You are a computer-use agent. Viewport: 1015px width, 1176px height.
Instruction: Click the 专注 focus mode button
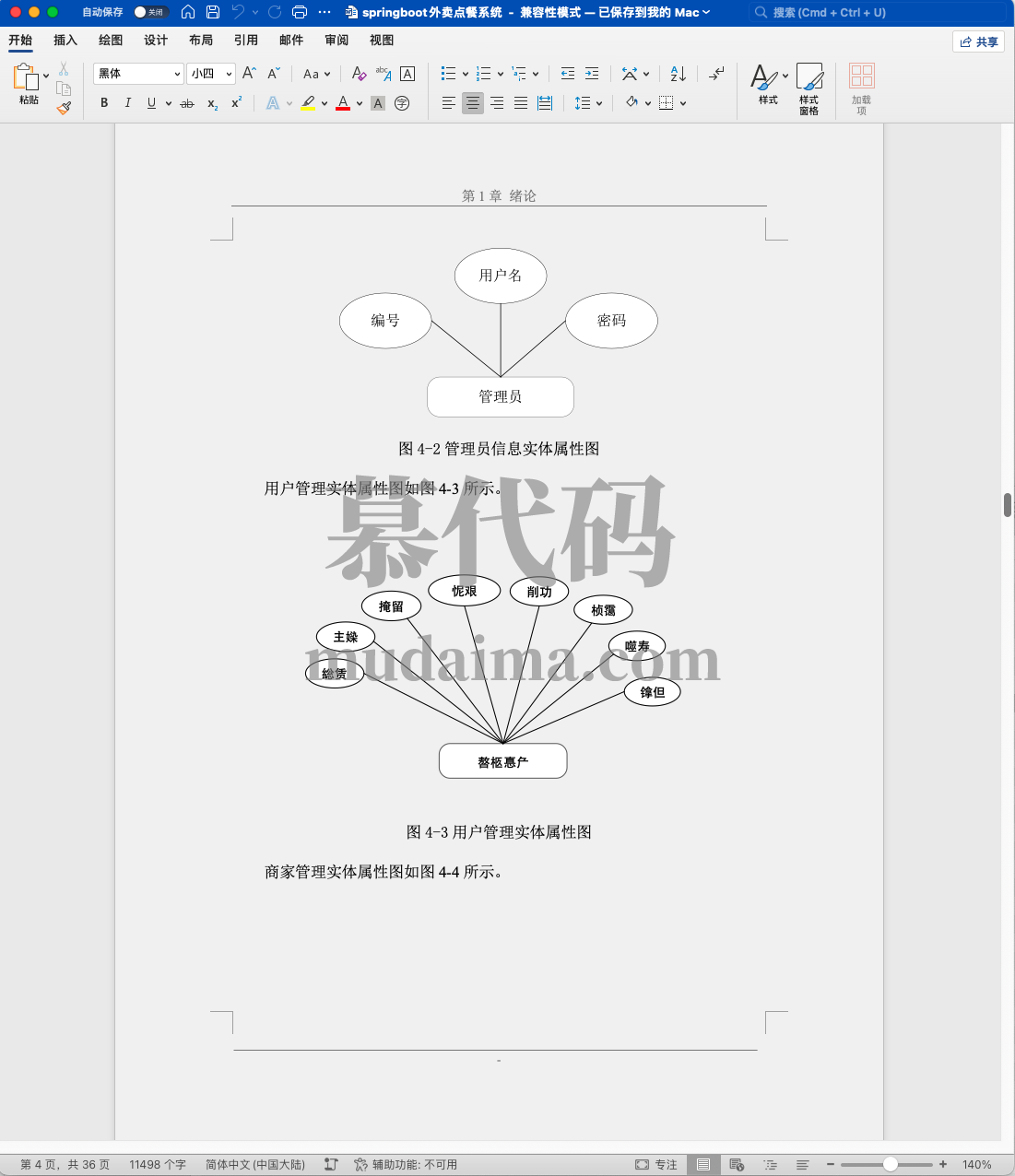656,1165
